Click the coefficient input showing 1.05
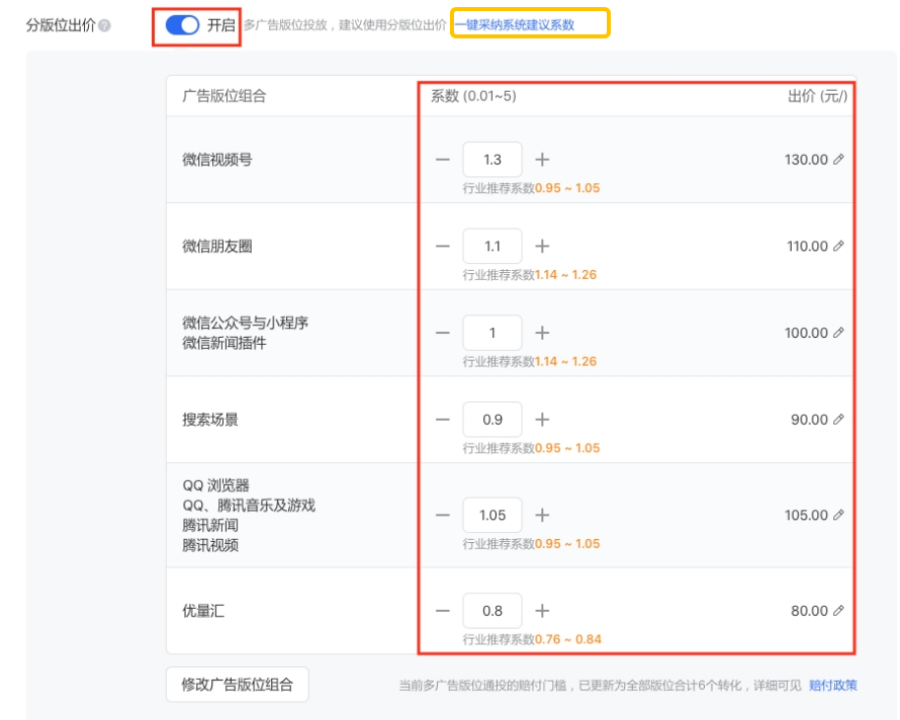Viewport: 900px width, 720px height. (492, 516)
